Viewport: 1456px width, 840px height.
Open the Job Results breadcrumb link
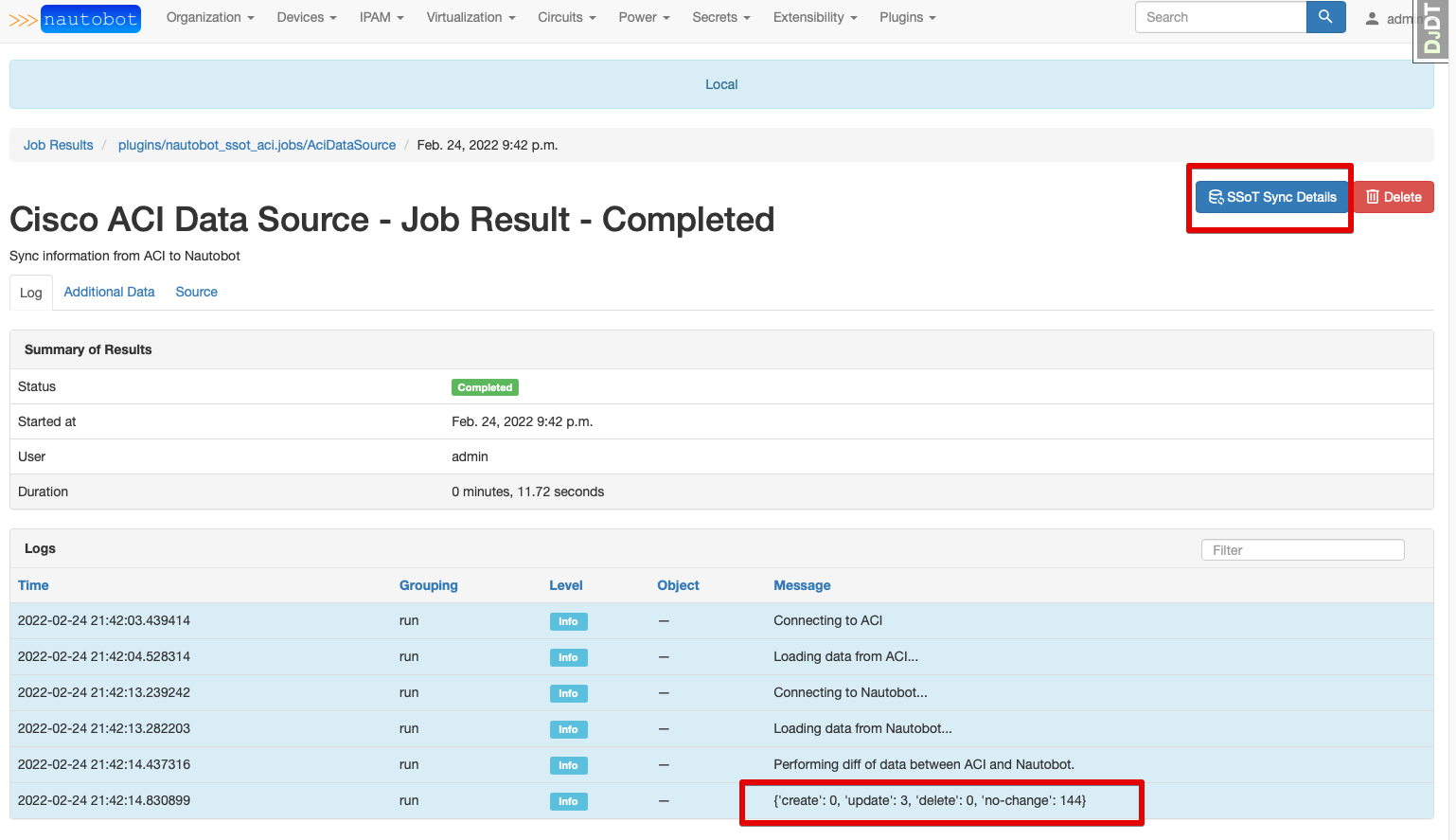pyautogui.click(x=58, y=144)
